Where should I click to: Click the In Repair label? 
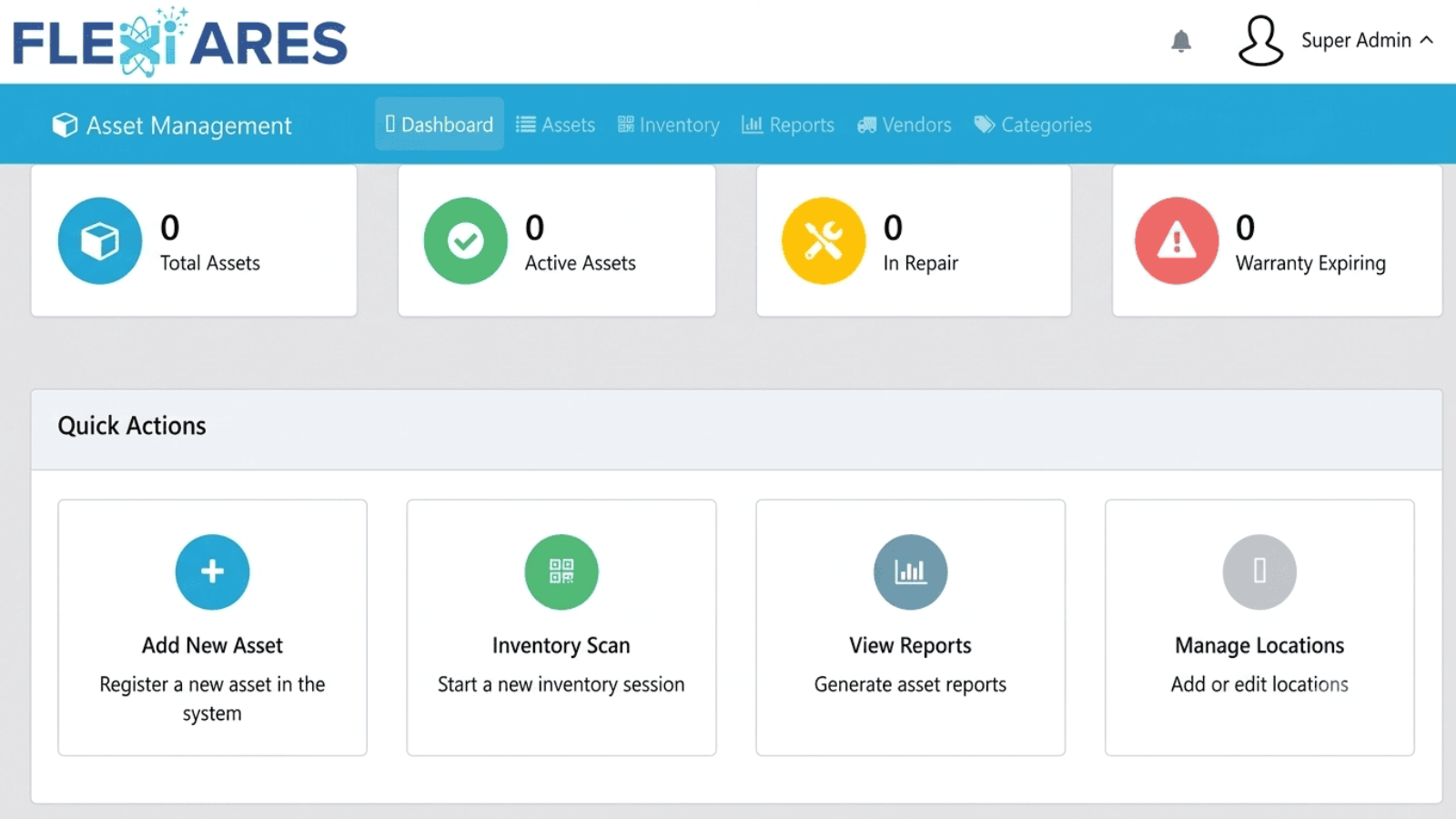coord(921,263)
